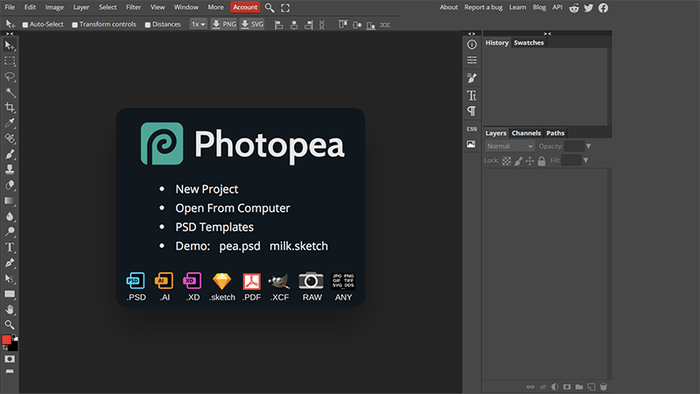Open the CSS panel icon
Image resolution: width=700 pixels, height=394 pixels.
472,129
